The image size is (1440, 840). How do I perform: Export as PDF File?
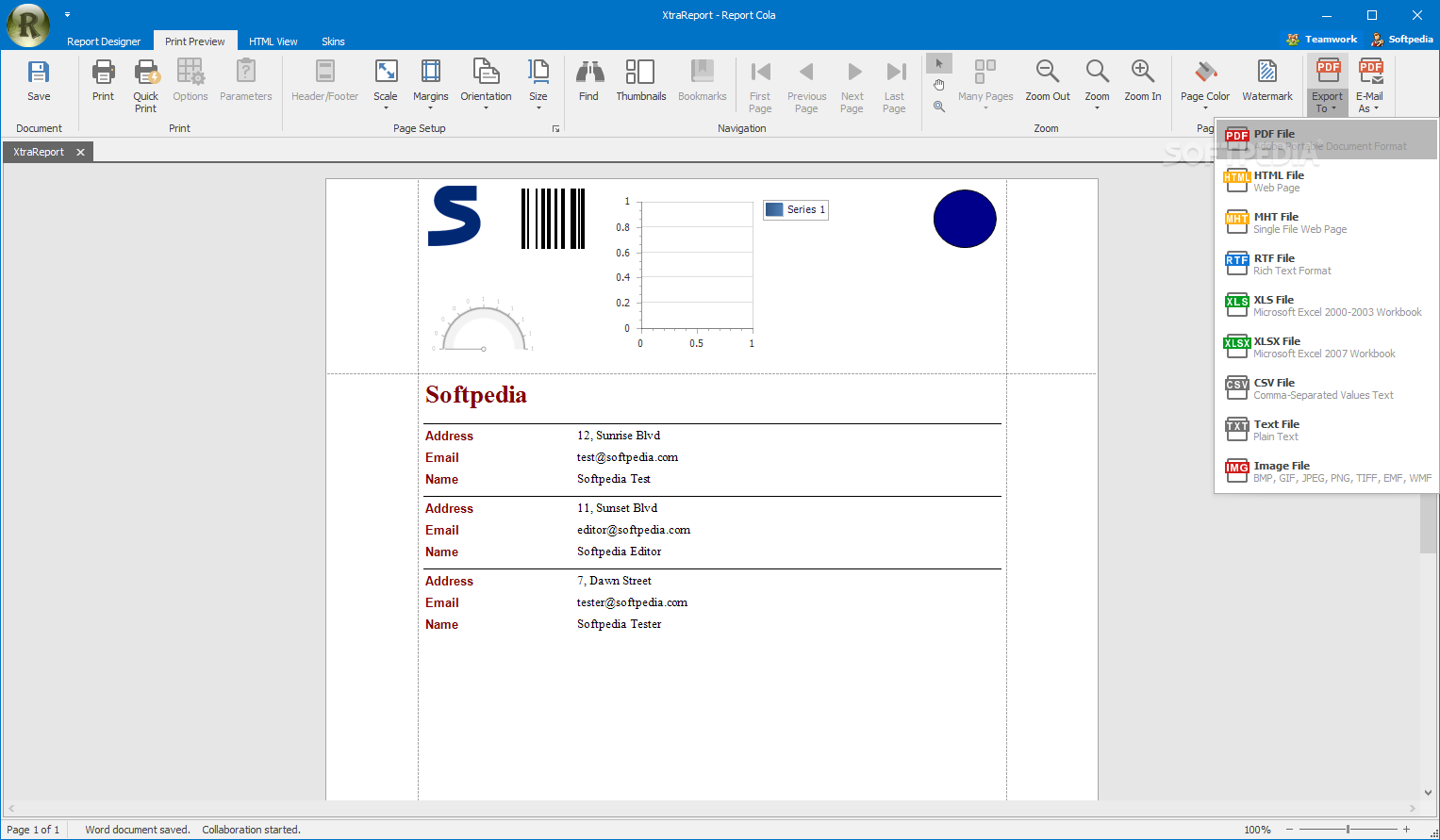1326,140
